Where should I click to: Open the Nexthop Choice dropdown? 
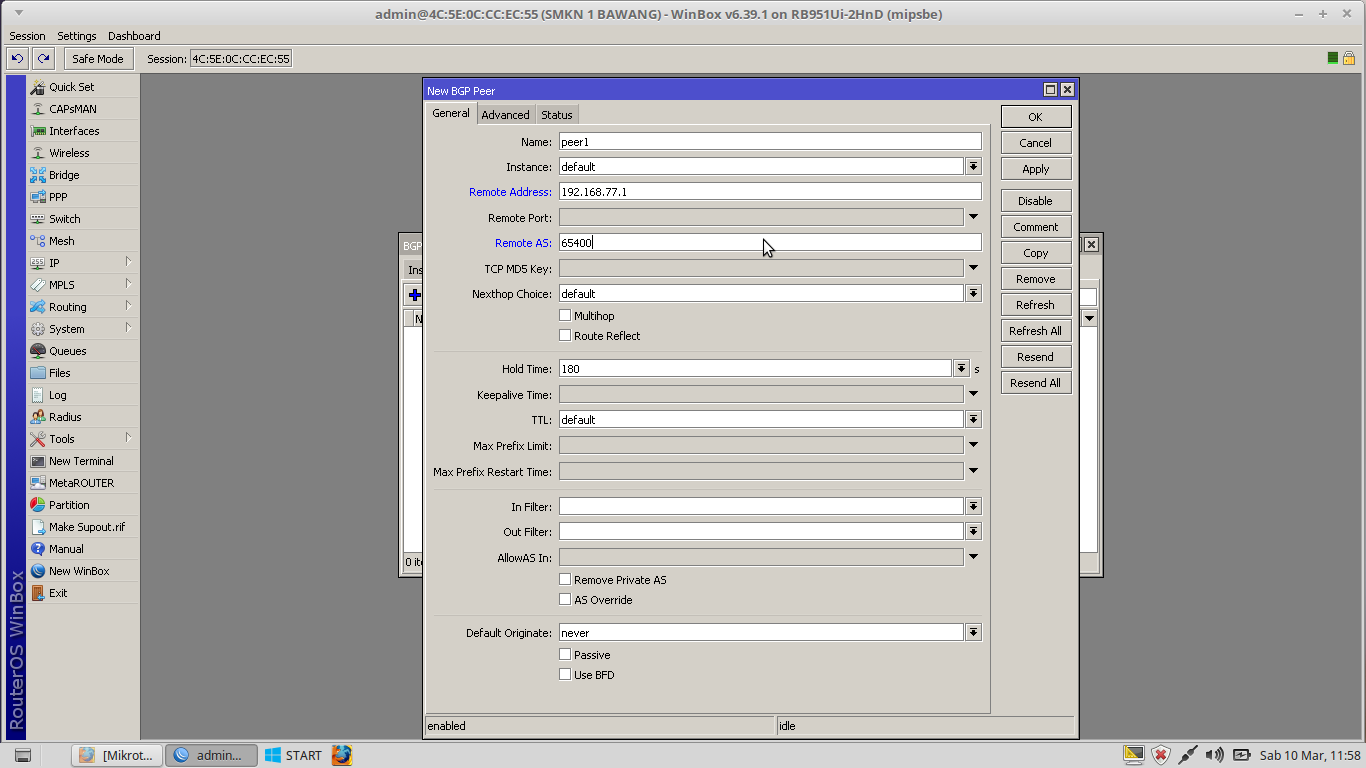click(x=973, y=293)
